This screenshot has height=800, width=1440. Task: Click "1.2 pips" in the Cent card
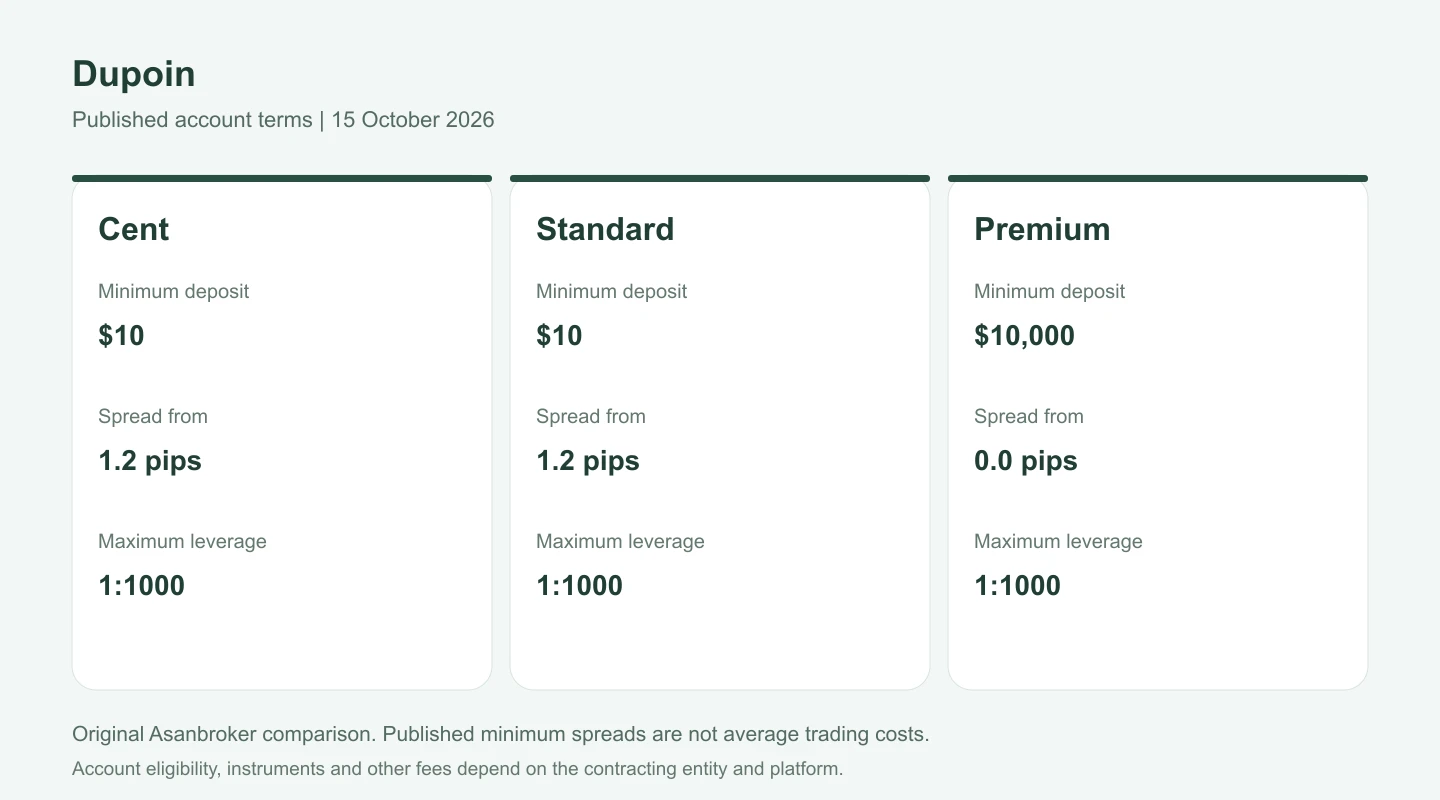(150, 461)
